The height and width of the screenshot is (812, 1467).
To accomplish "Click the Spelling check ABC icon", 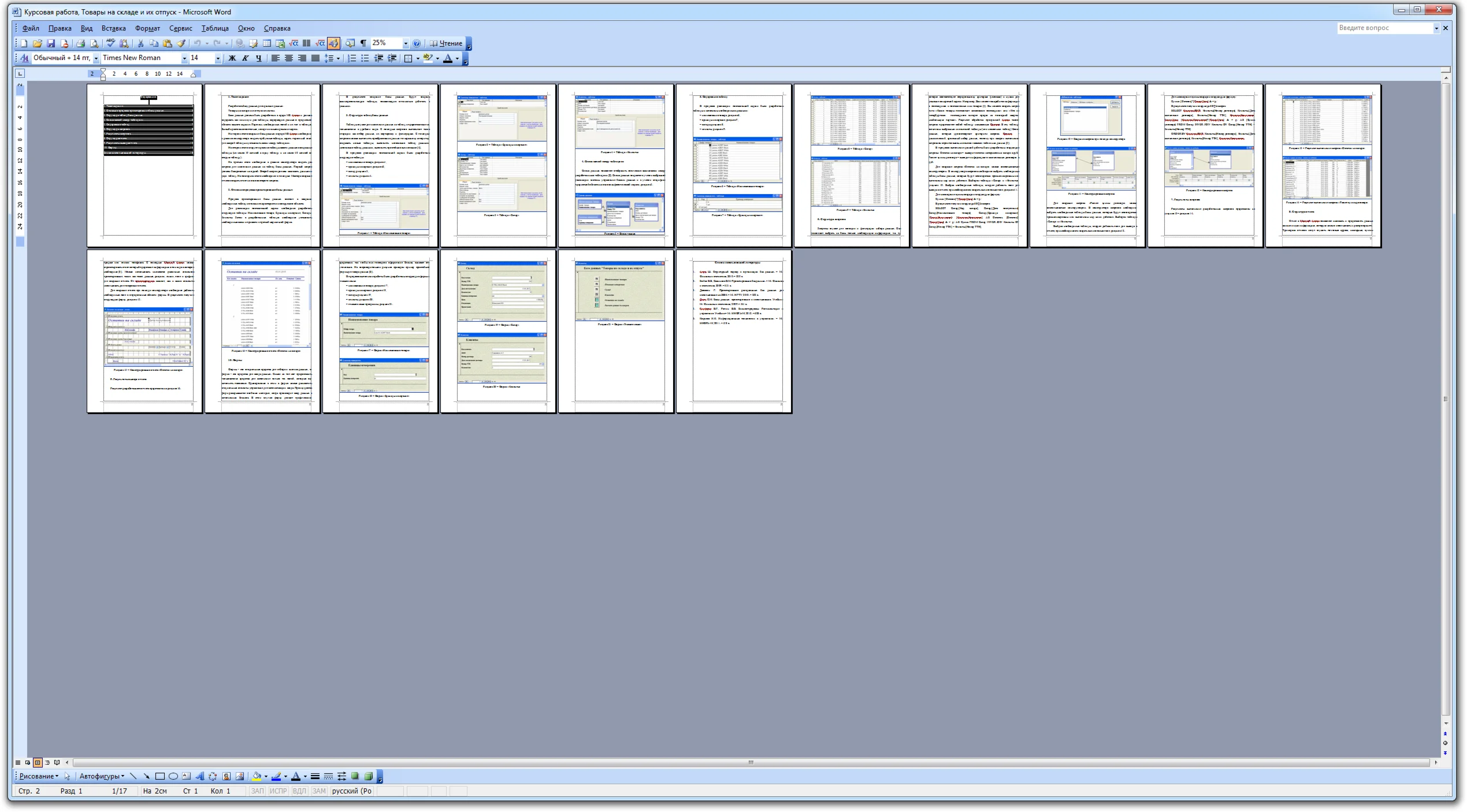I will 110,43.
